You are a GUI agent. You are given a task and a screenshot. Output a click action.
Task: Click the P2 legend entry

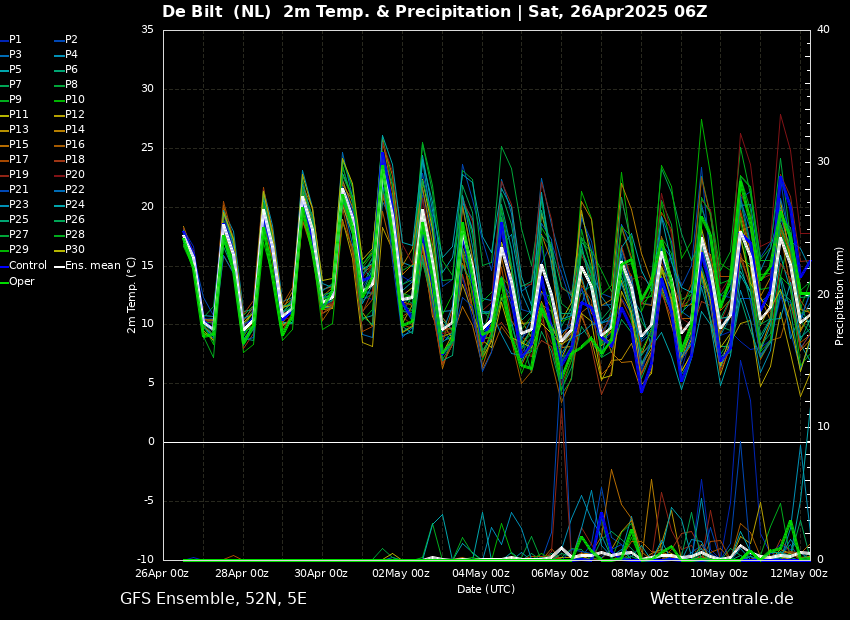pos(71,40)
